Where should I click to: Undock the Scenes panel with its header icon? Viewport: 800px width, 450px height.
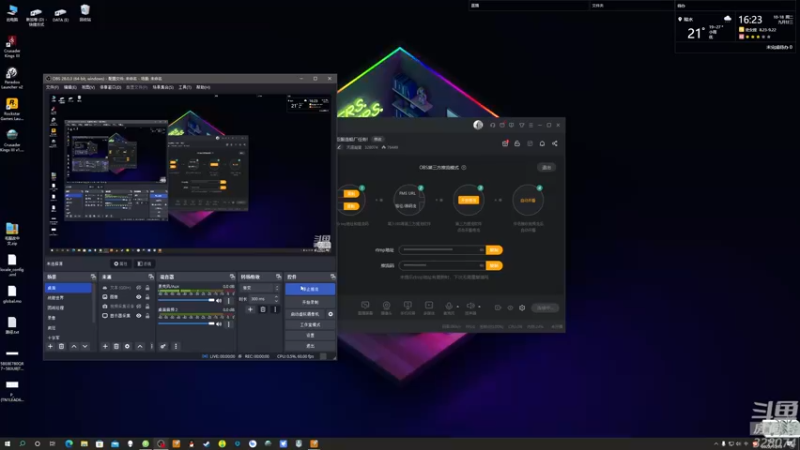pos(93,277)
